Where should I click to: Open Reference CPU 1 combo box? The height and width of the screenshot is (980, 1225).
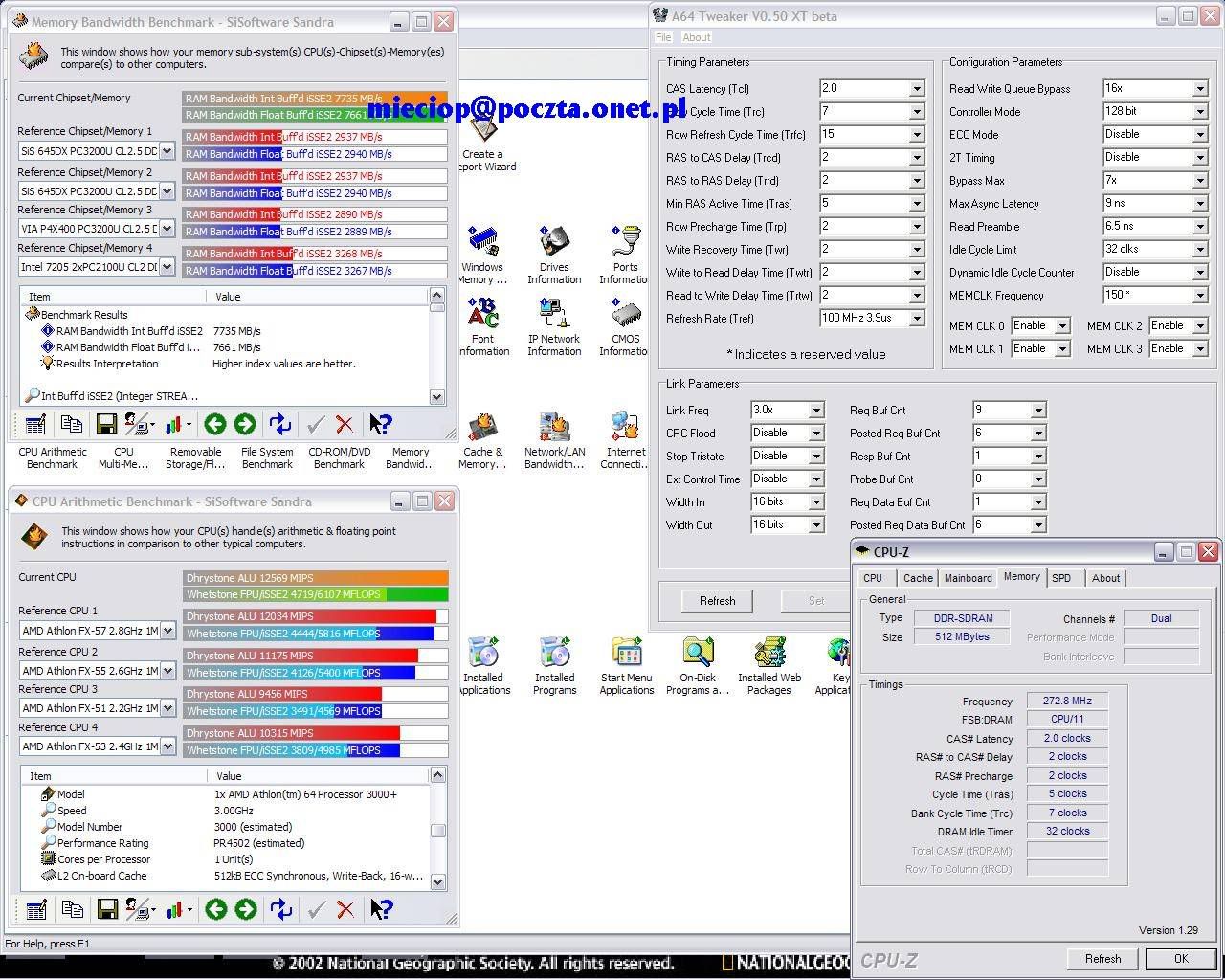(167, 631)
